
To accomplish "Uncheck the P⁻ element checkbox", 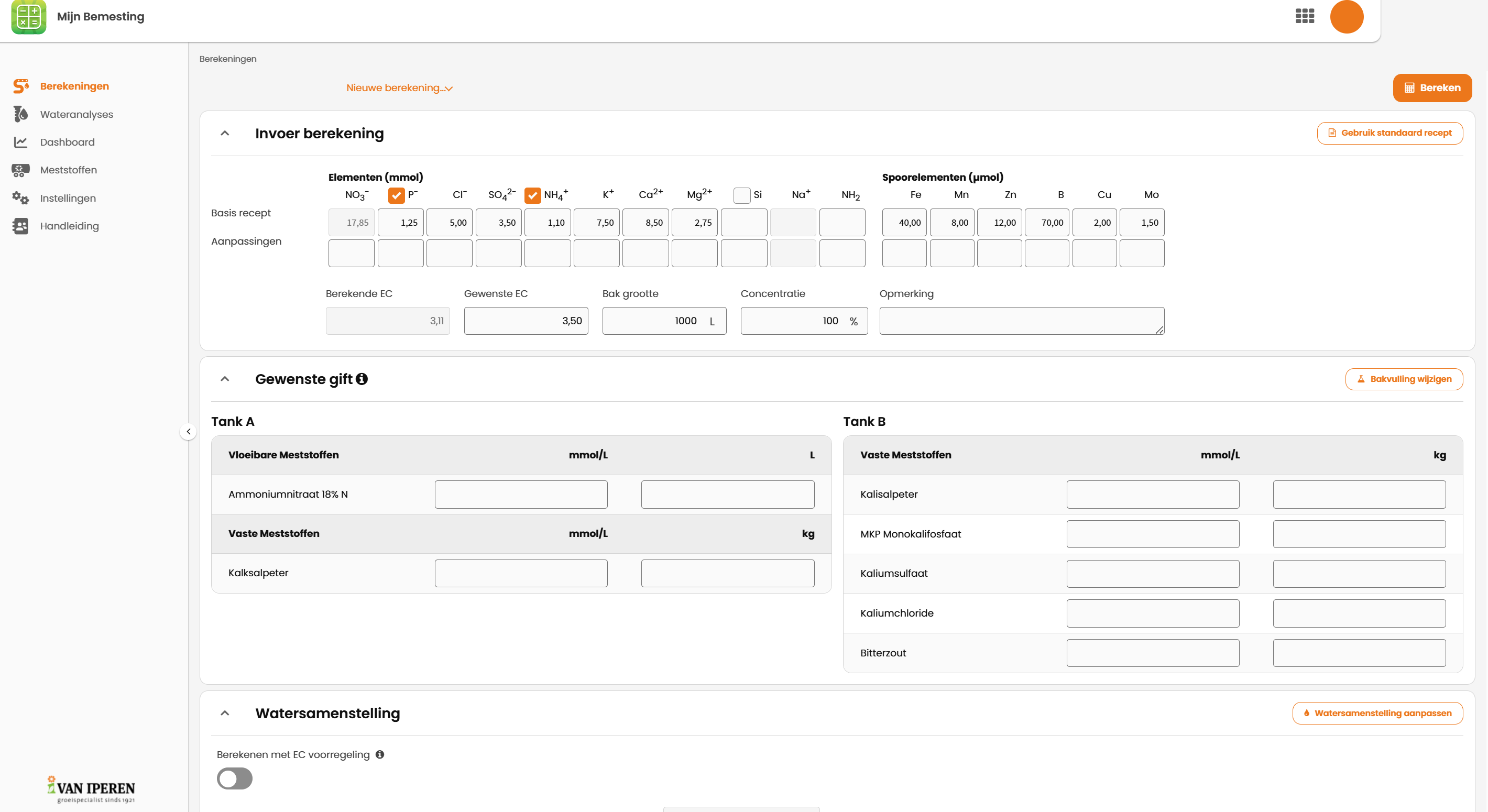I will [396, 195].
